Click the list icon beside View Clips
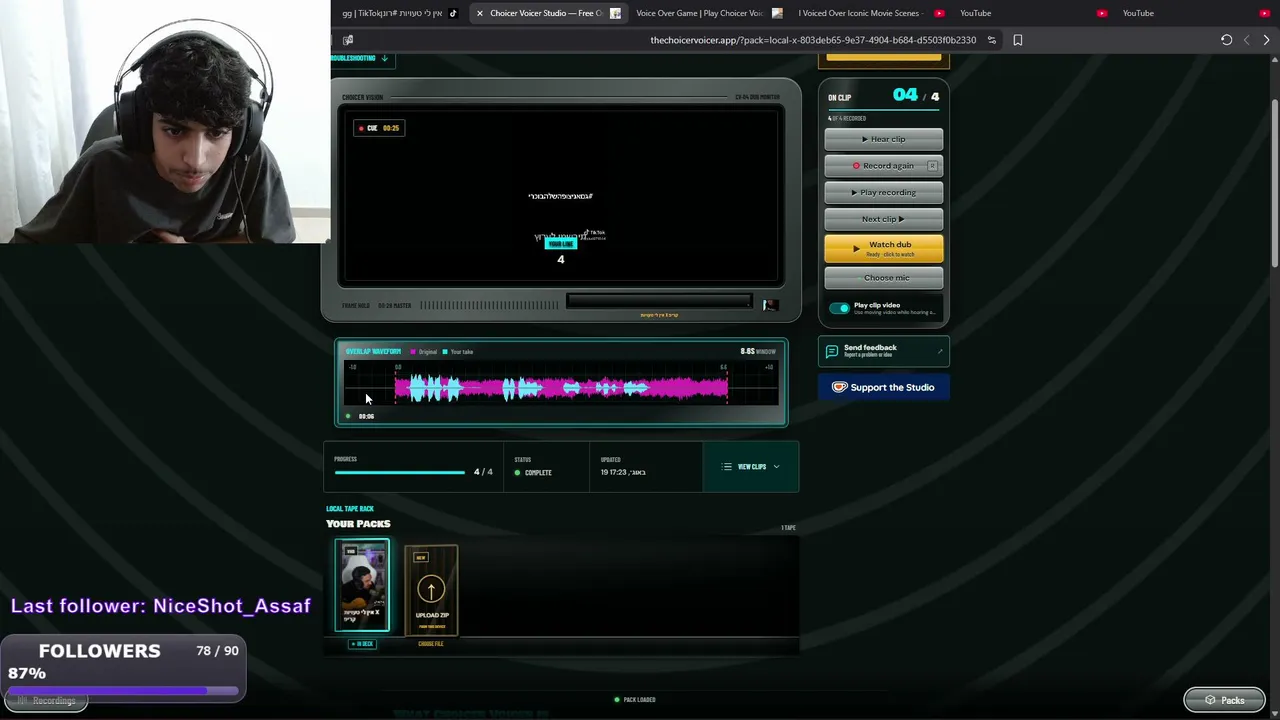The height and width of the screenshot is (720, 1280). [727, 467]
